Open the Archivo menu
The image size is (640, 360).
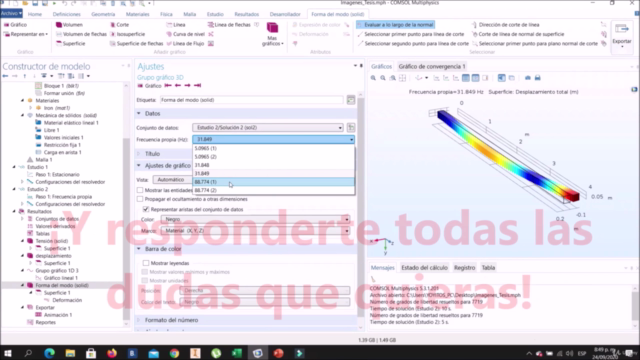click(x=11, y=13)
